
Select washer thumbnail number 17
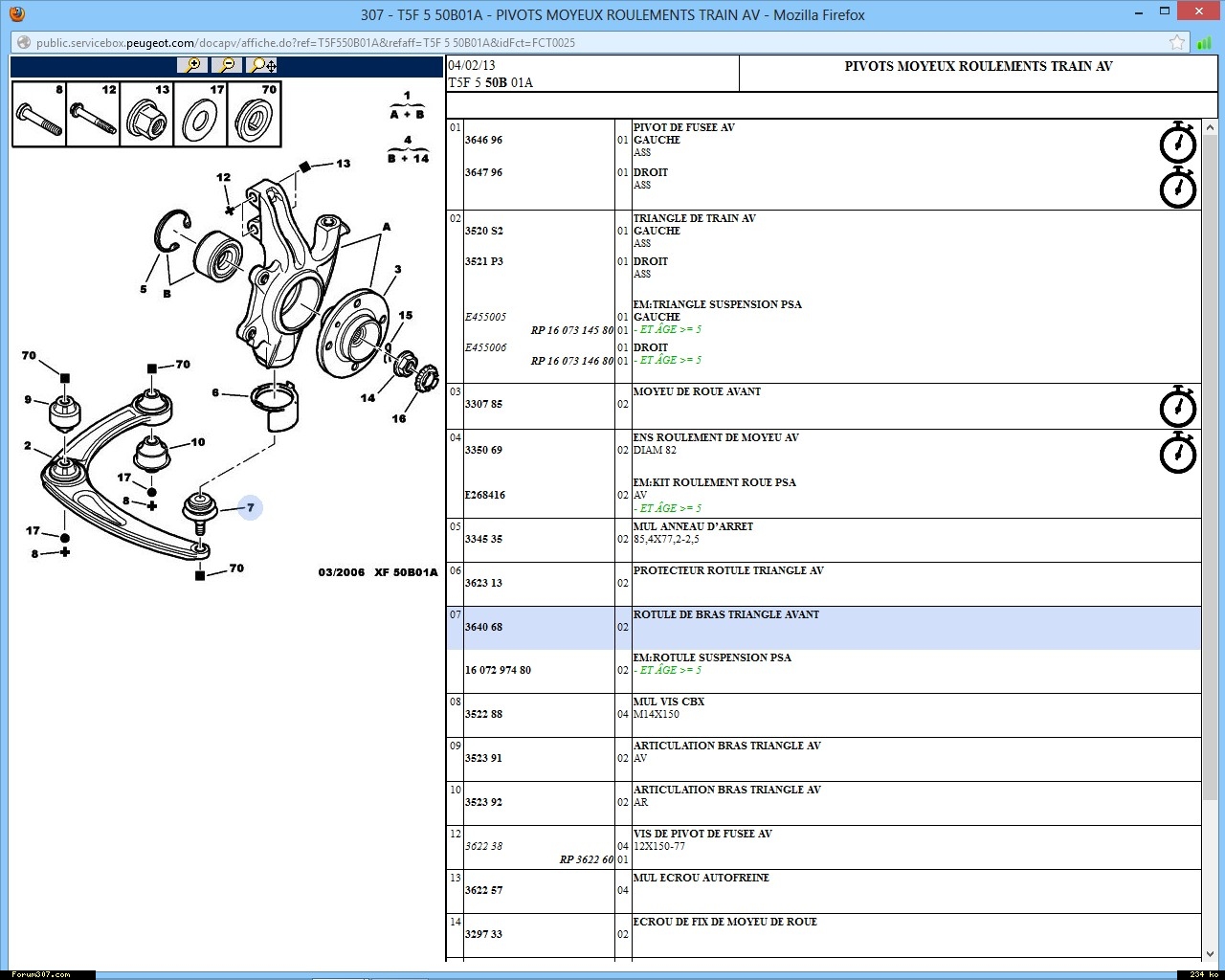(x=200, y=114)
